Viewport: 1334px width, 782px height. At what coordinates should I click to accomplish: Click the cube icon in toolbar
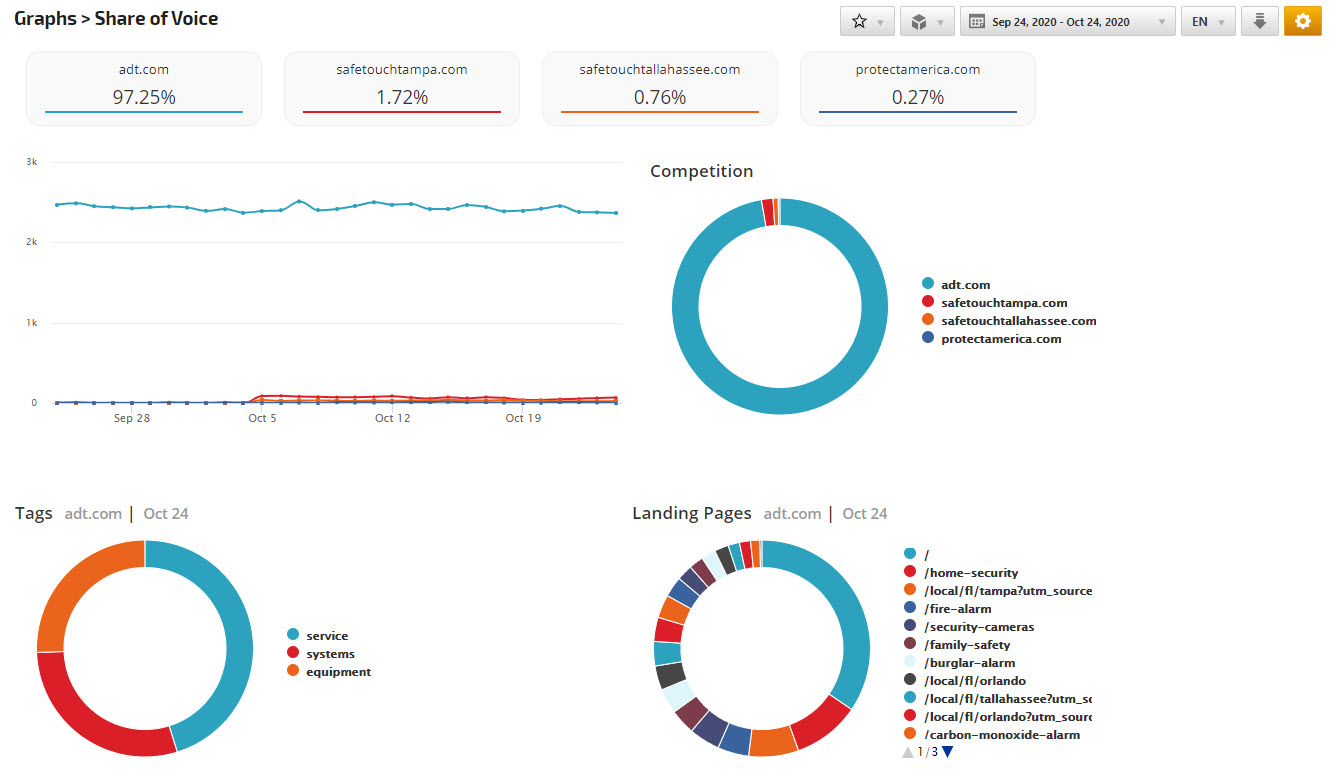point(919,21)
